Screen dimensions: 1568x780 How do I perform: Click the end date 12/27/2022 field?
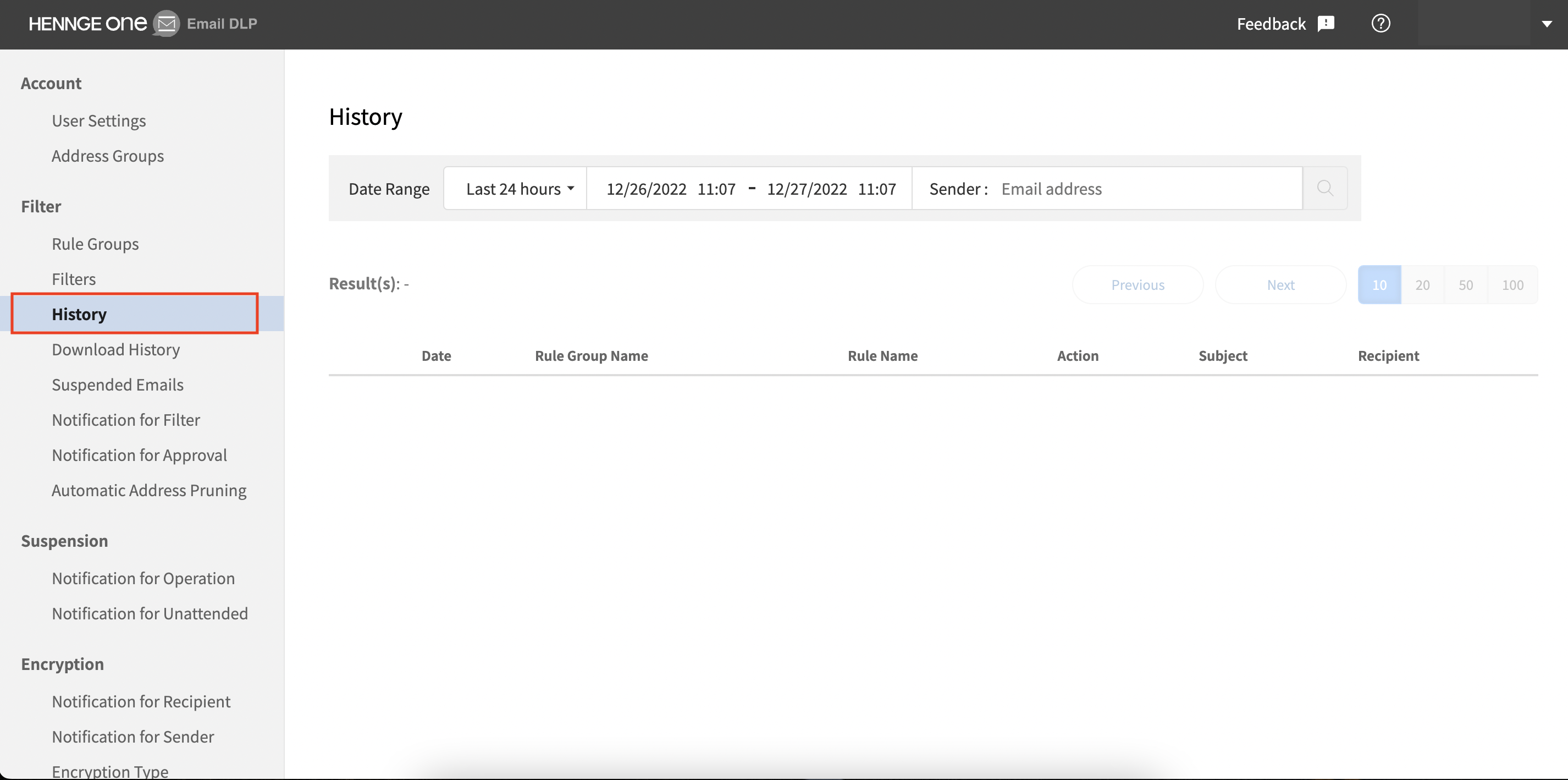pyautogui.click(x=807, y=189)
